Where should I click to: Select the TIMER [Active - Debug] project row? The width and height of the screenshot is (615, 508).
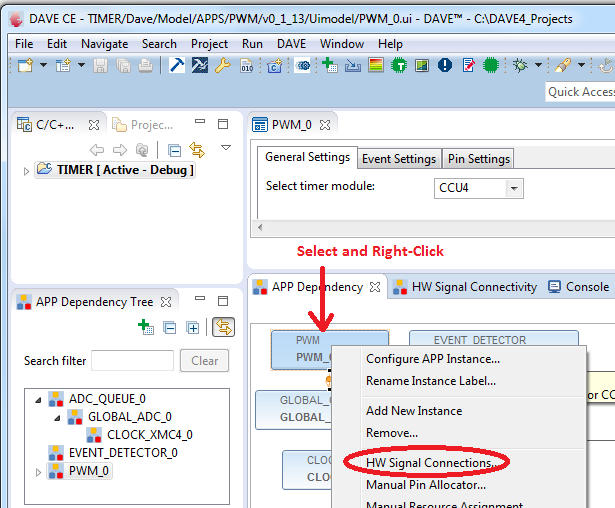coord(115,170)
